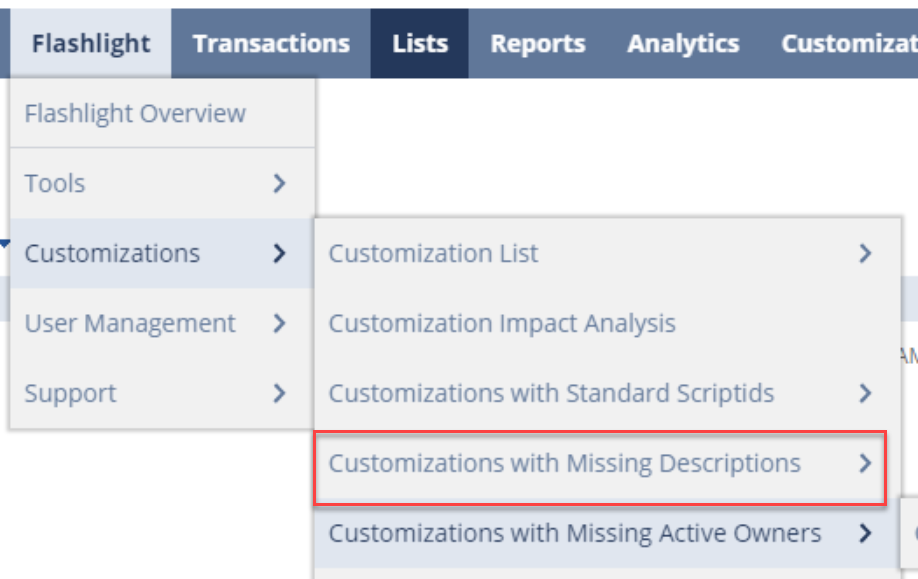Image resolution: width=918 pixels, height=579 pixels.
Task: Open the Flashlight menu tab
Action: click(90, 44)
